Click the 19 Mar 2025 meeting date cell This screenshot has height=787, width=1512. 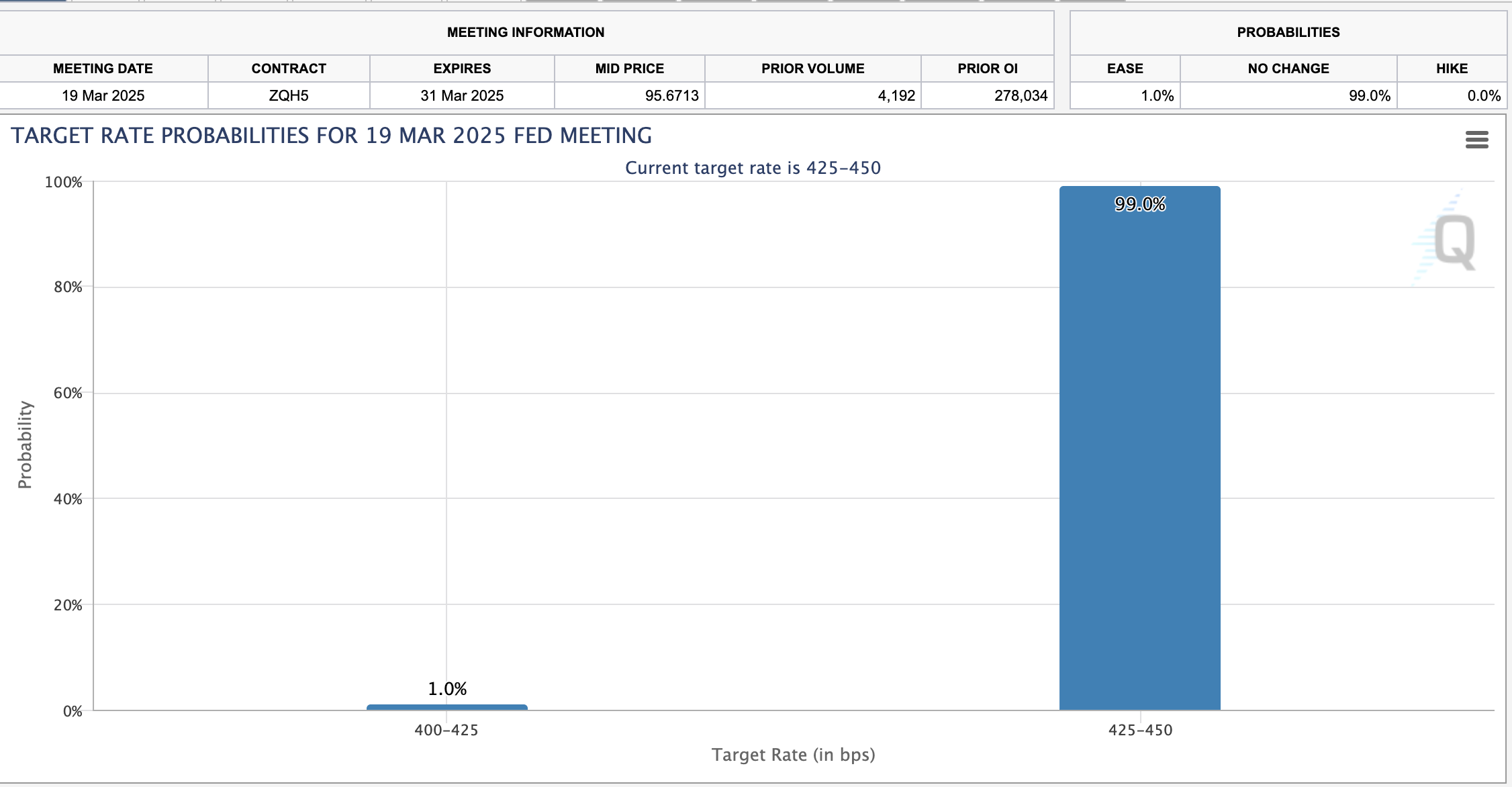pos(103,95)
